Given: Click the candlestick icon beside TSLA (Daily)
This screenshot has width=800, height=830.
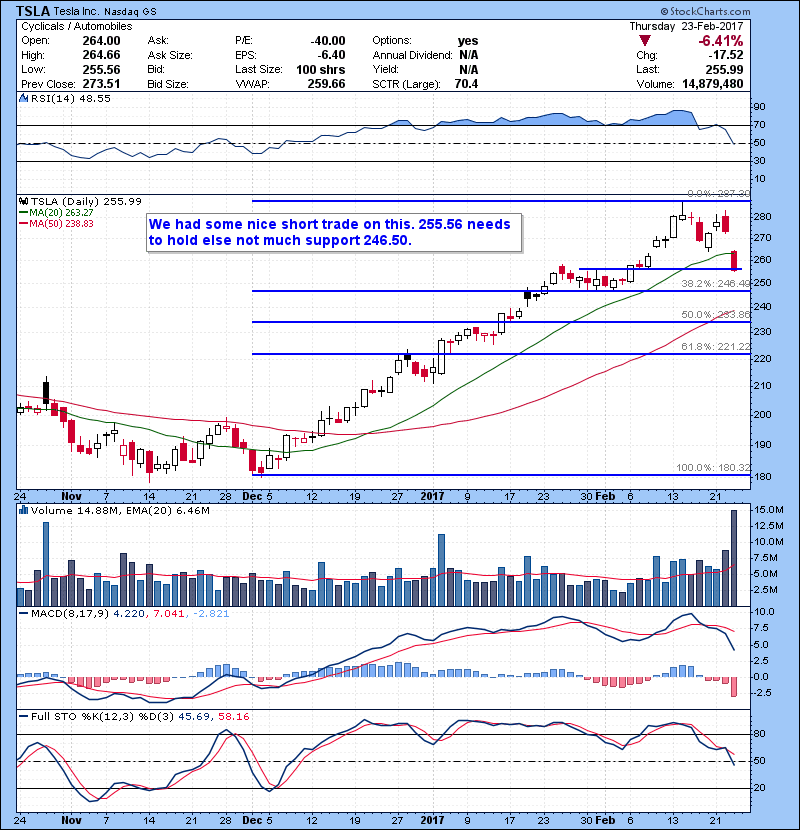Looking at the screenshot, I should pos(23,201).
